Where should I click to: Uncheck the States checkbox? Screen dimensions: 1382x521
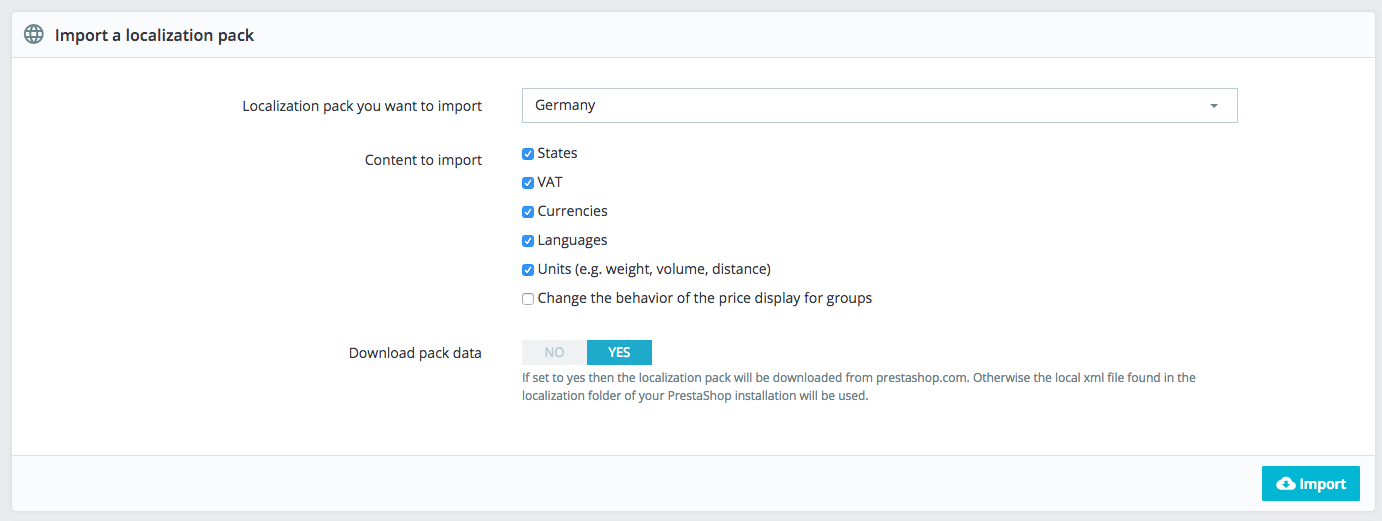coord(528,154)
